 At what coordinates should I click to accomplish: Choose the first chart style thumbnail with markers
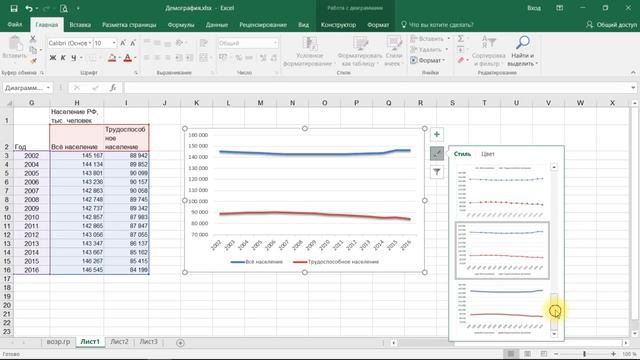pyautogui.click(x=502, y=191)
